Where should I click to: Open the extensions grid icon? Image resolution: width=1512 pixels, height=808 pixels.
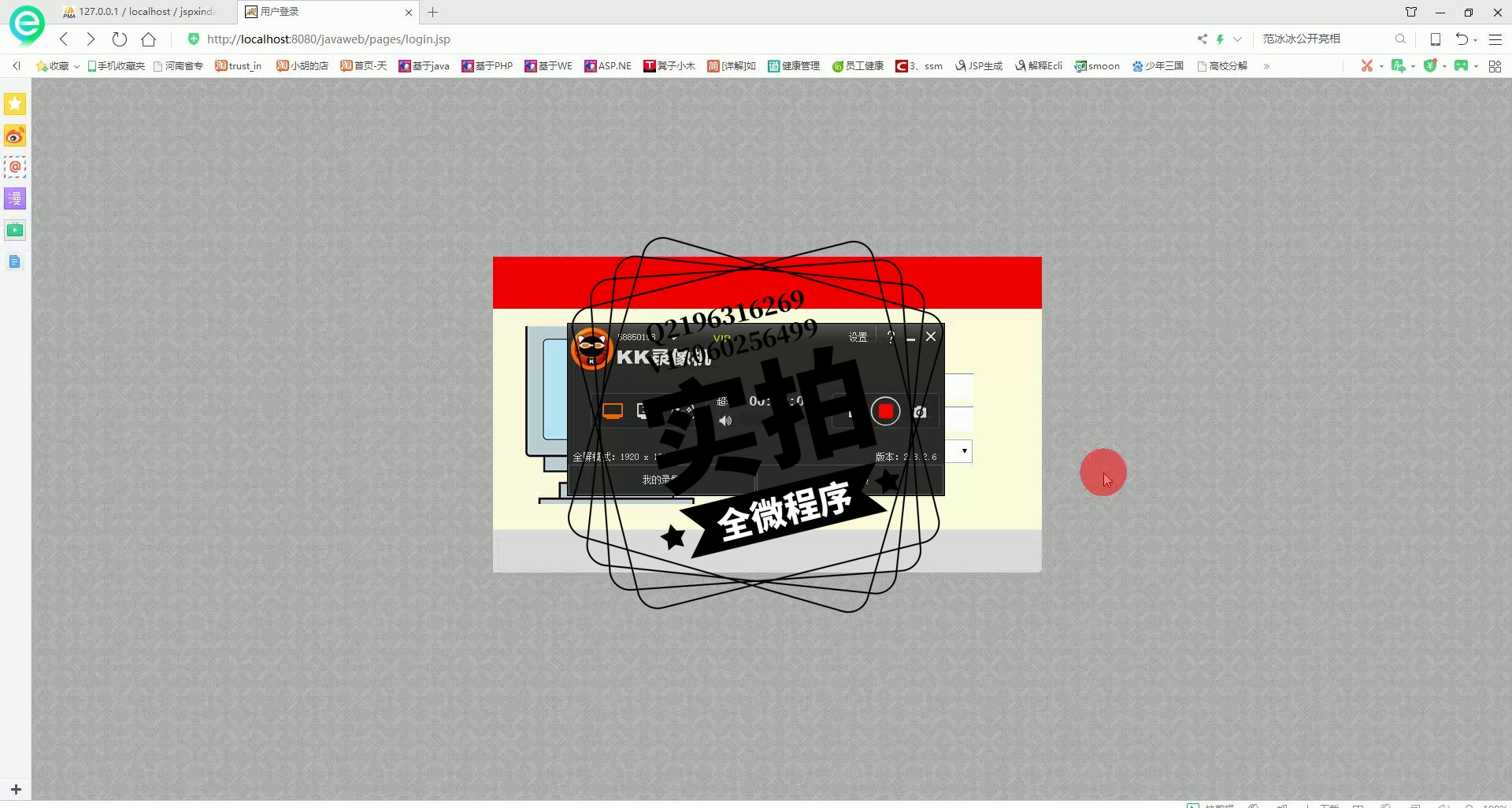tap(1495, 66)
